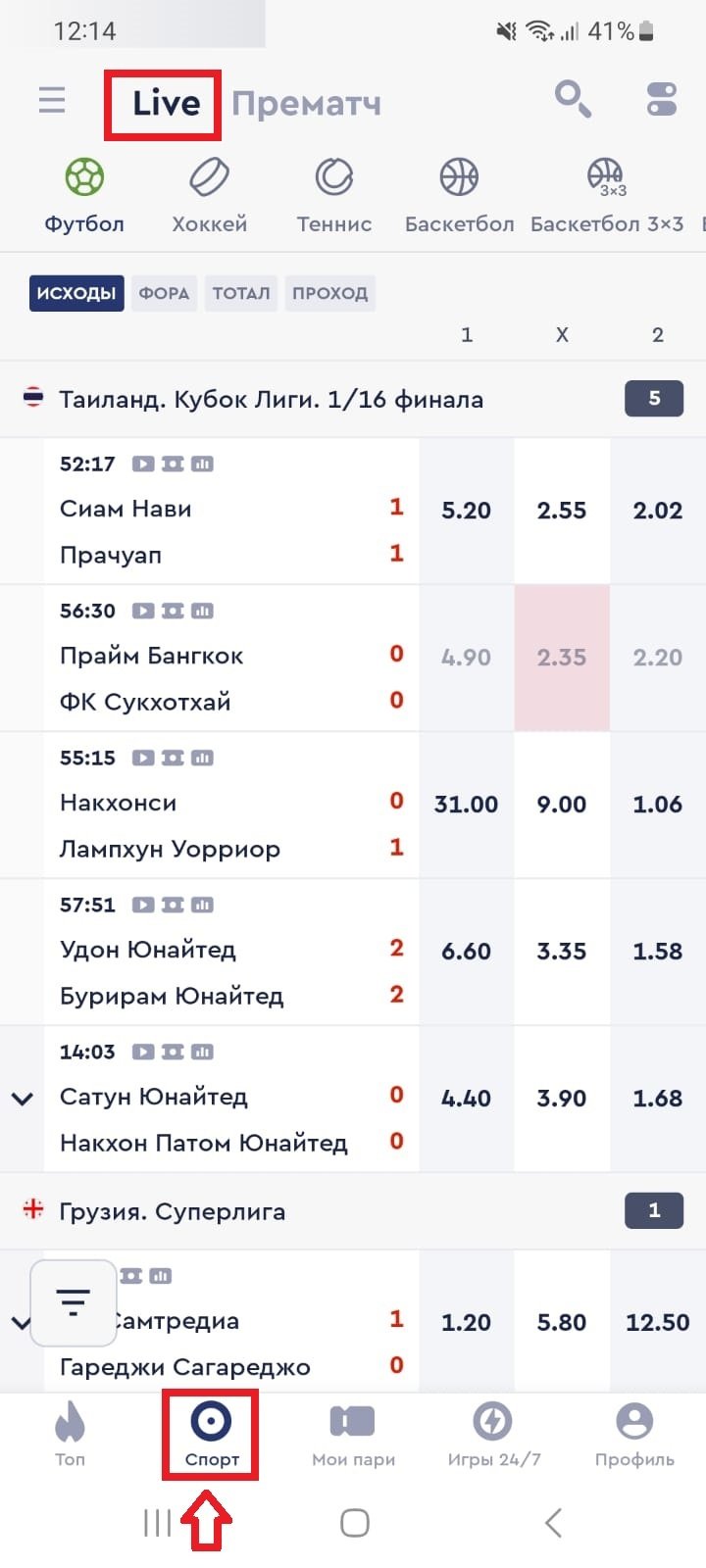Toggle the view switch icon at top right
The image size is (706, 1568).
coord(662,100)
